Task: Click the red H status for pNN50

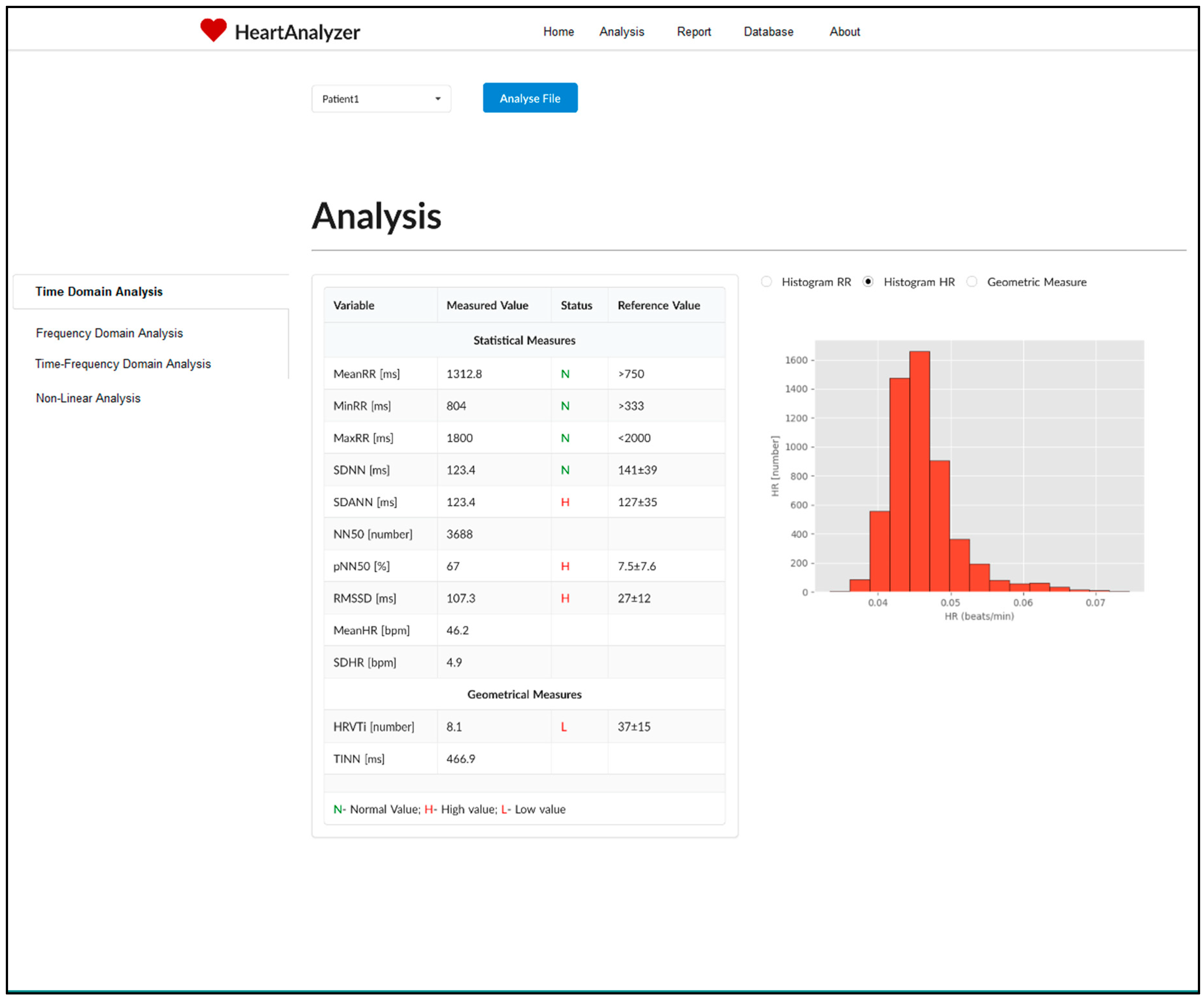Action: click(x=565, y=567)
